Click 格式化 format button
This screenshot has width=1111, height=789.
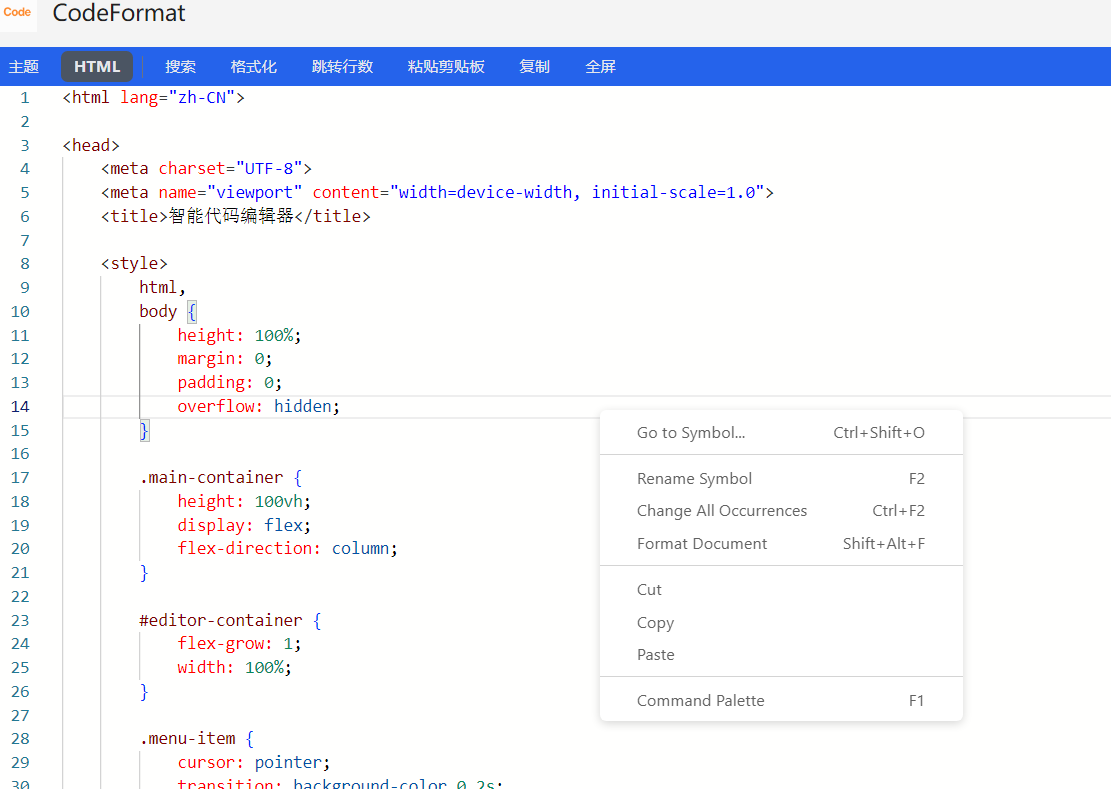[x=254, y=67]
